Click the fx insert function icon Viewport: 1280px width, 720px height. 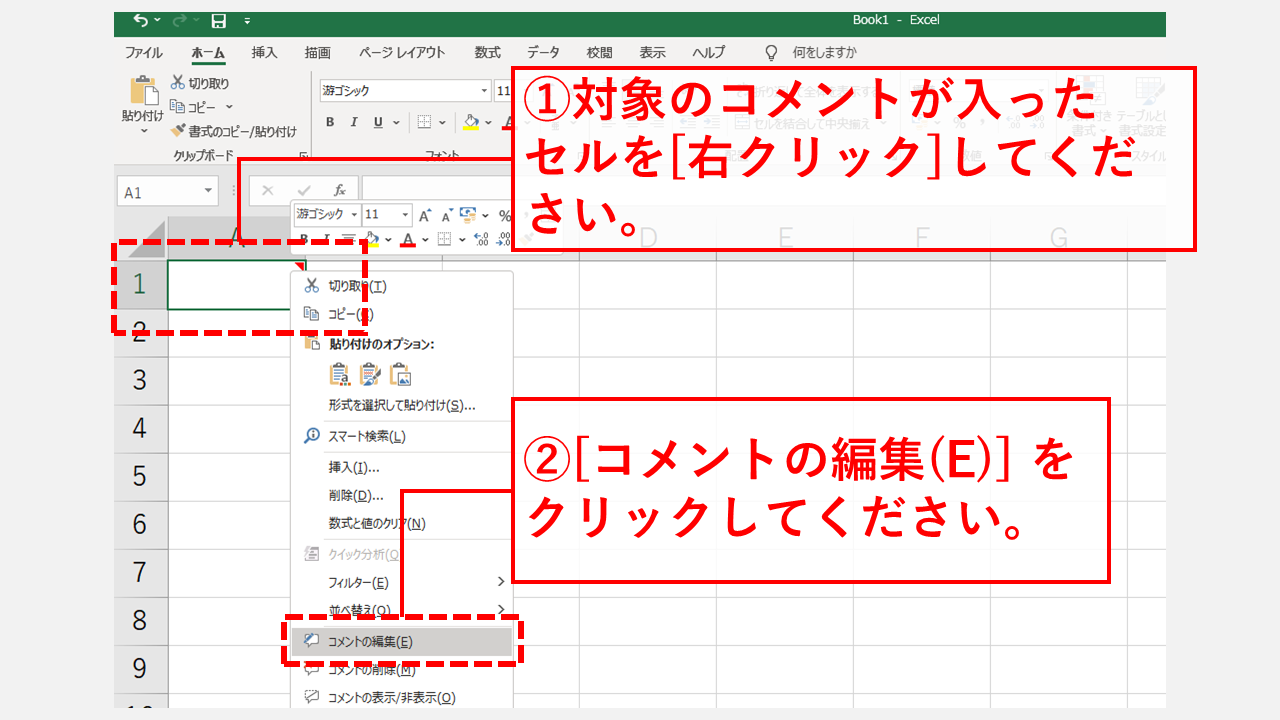(340, 190)
